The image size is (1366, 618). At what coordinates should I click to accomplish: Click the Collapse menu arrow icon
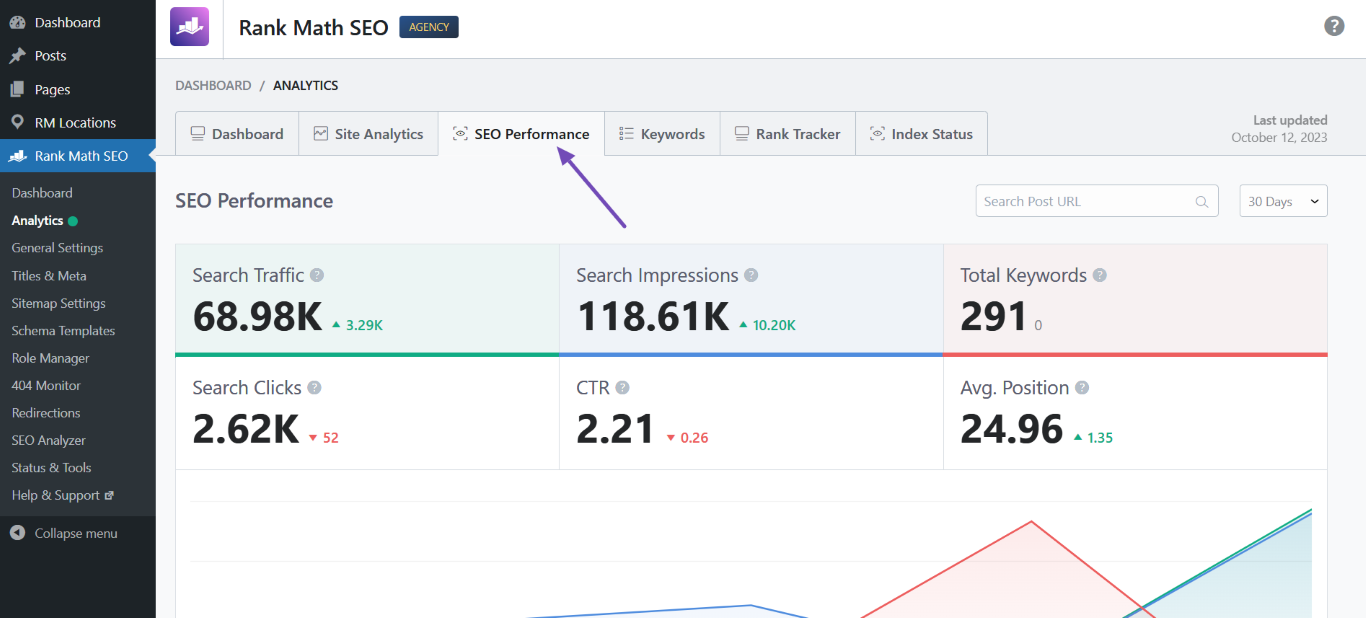click(17, 533)
